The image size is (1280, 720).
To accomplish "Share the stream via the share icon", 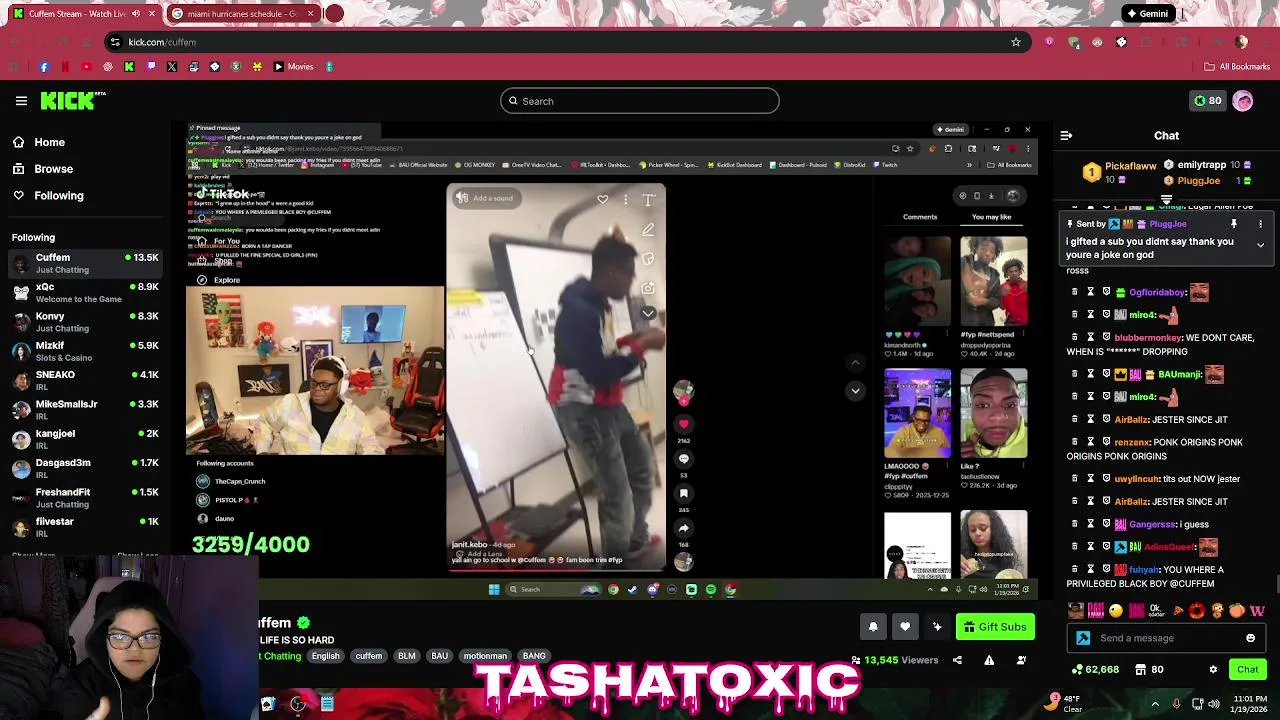I will tap(957, 661).
